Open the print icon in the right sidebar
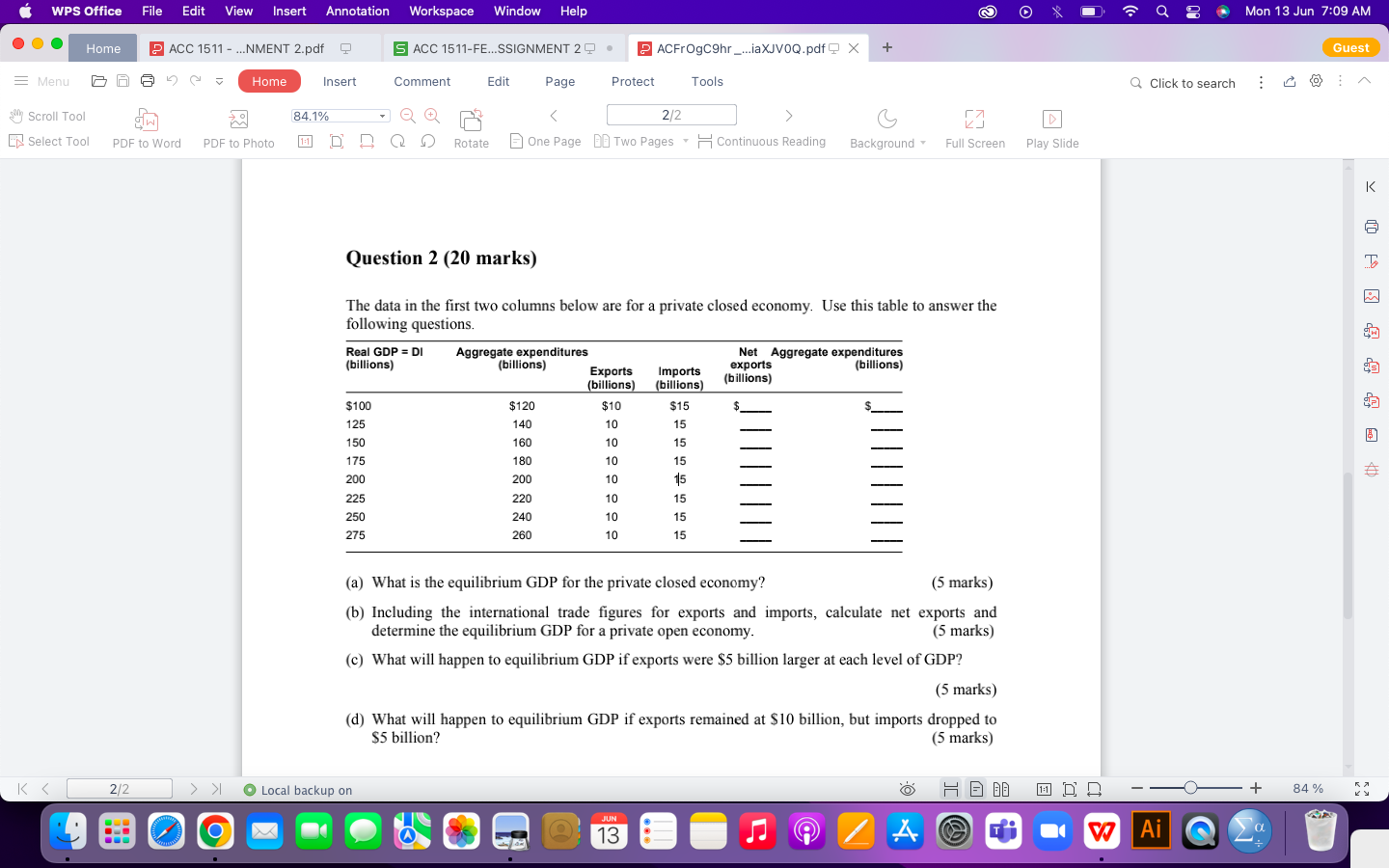The height and width of the screenshot is (868, 1389). tap(1371, 224)
